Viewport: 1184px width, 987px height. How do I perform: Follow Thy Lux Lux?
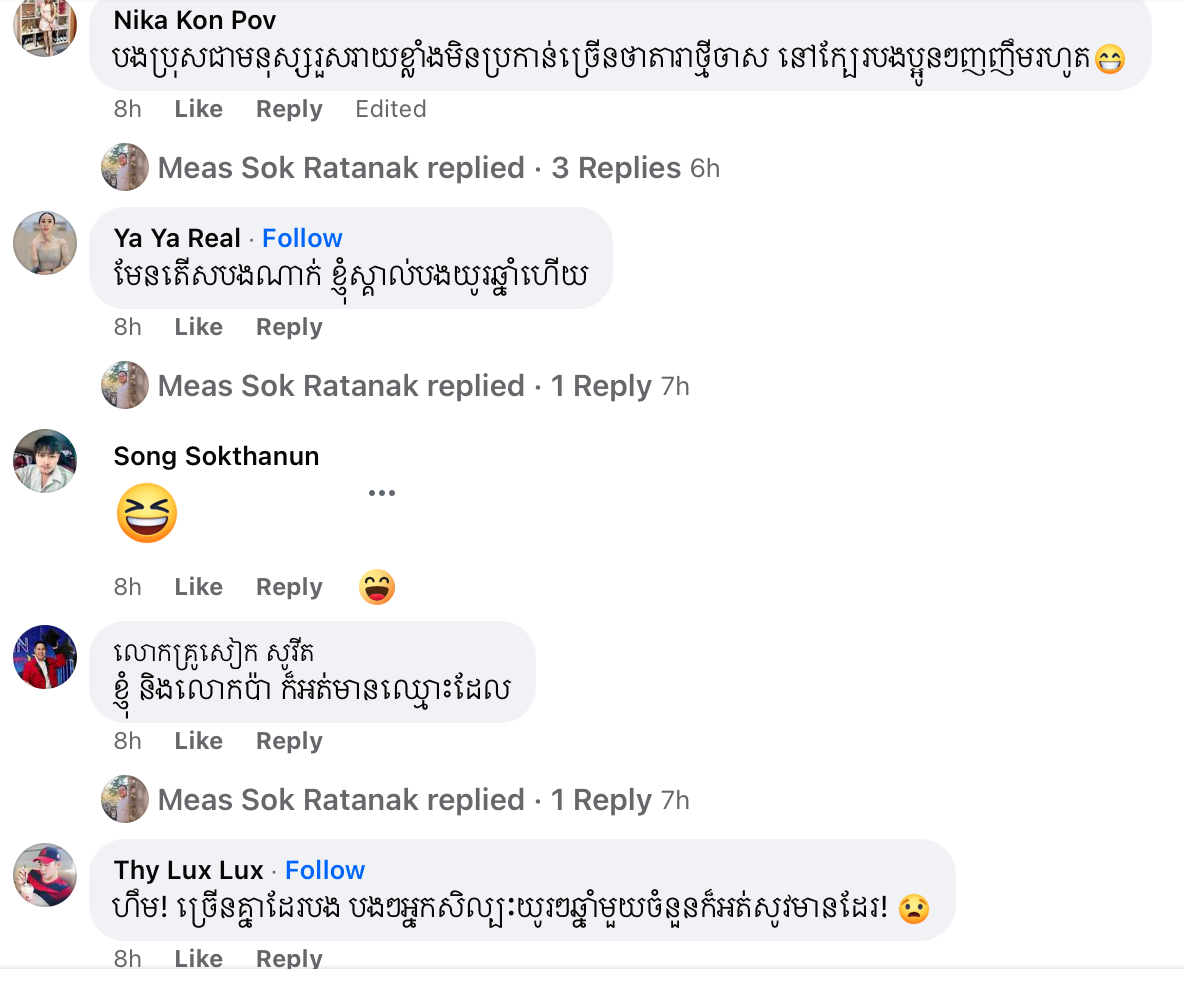tap(325, 870)
